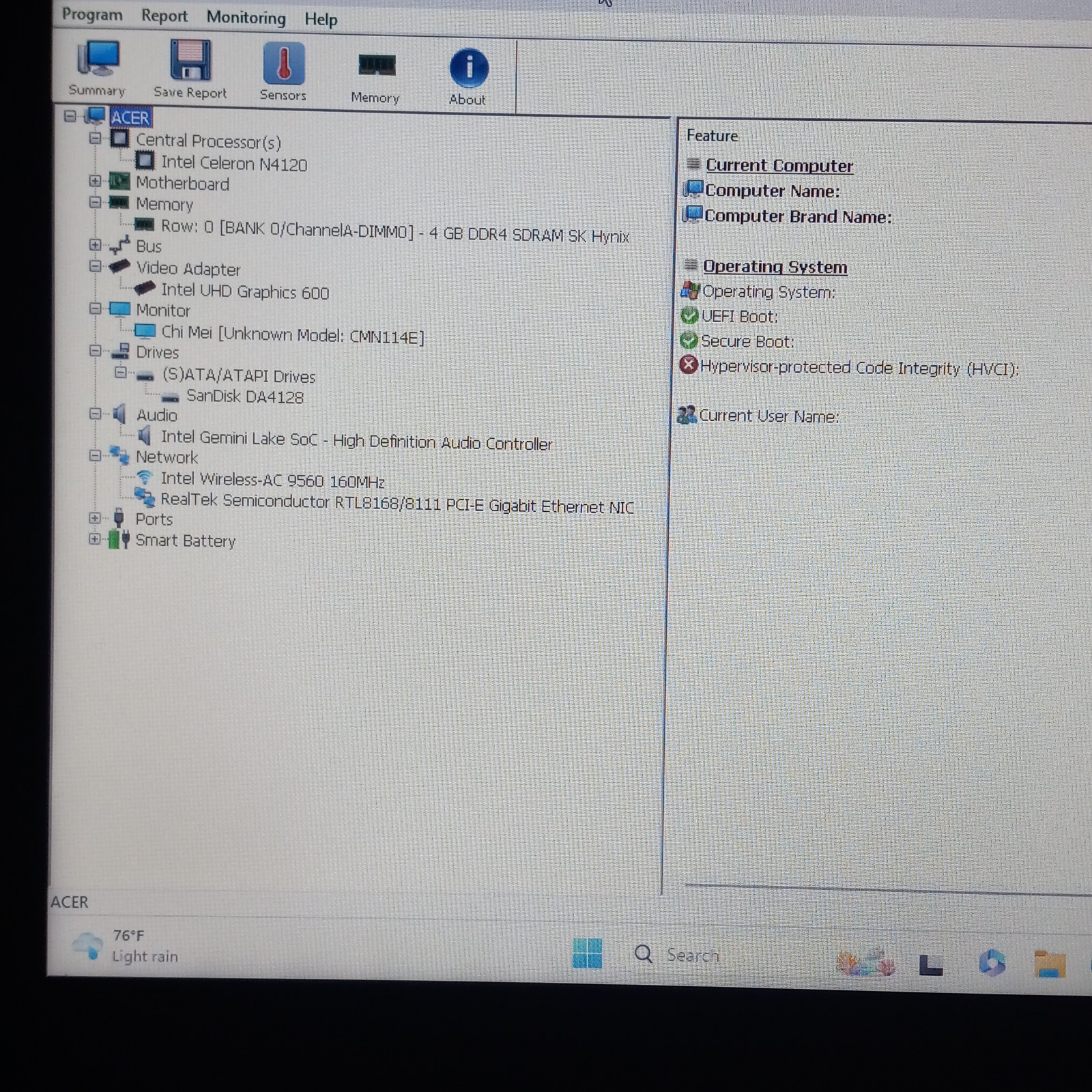Collapse the Drives node

click(x=95, y=351)
